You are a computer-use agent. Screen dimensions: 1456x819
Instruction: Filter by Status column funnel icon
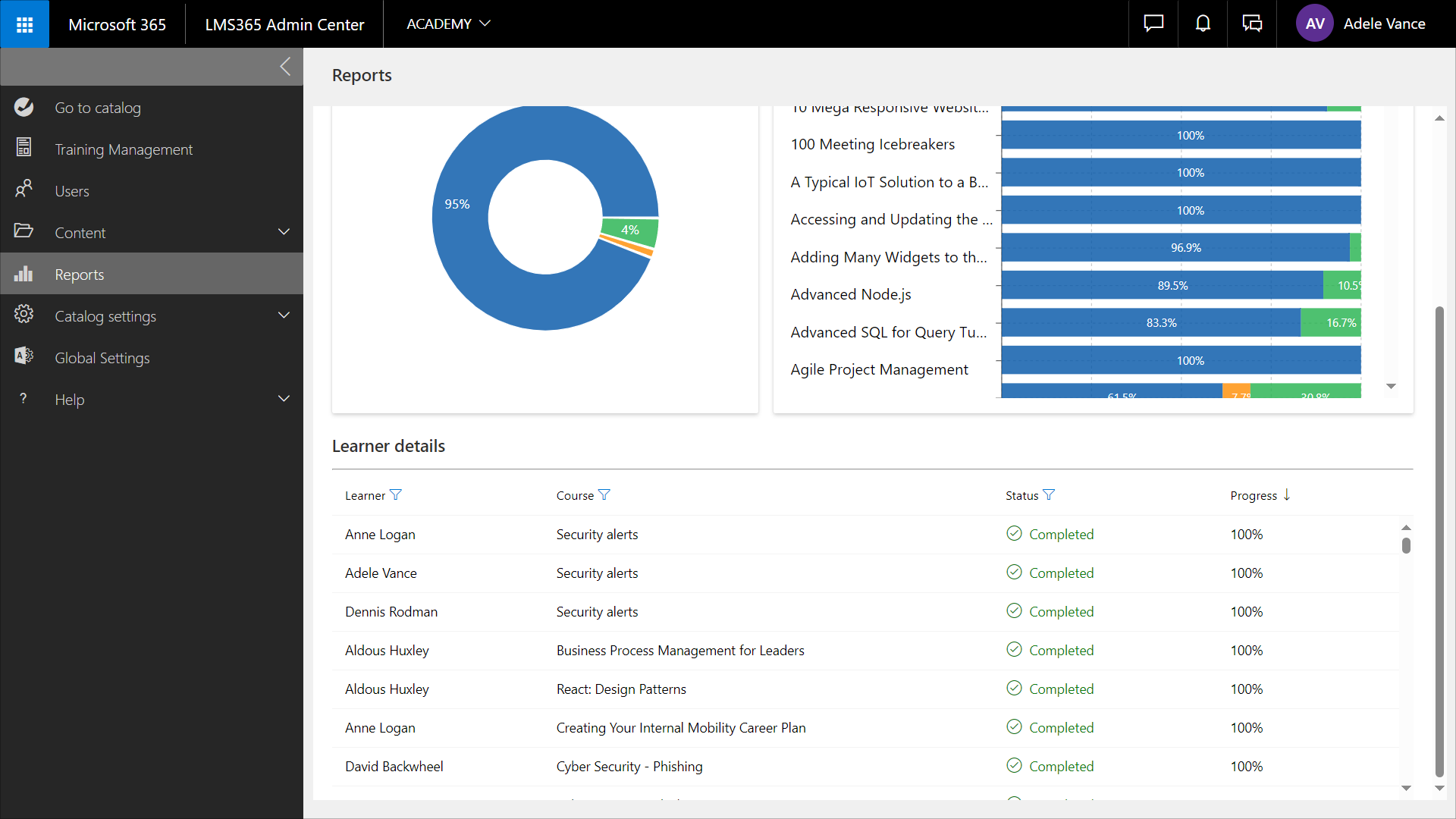(x=1049, y=495)
